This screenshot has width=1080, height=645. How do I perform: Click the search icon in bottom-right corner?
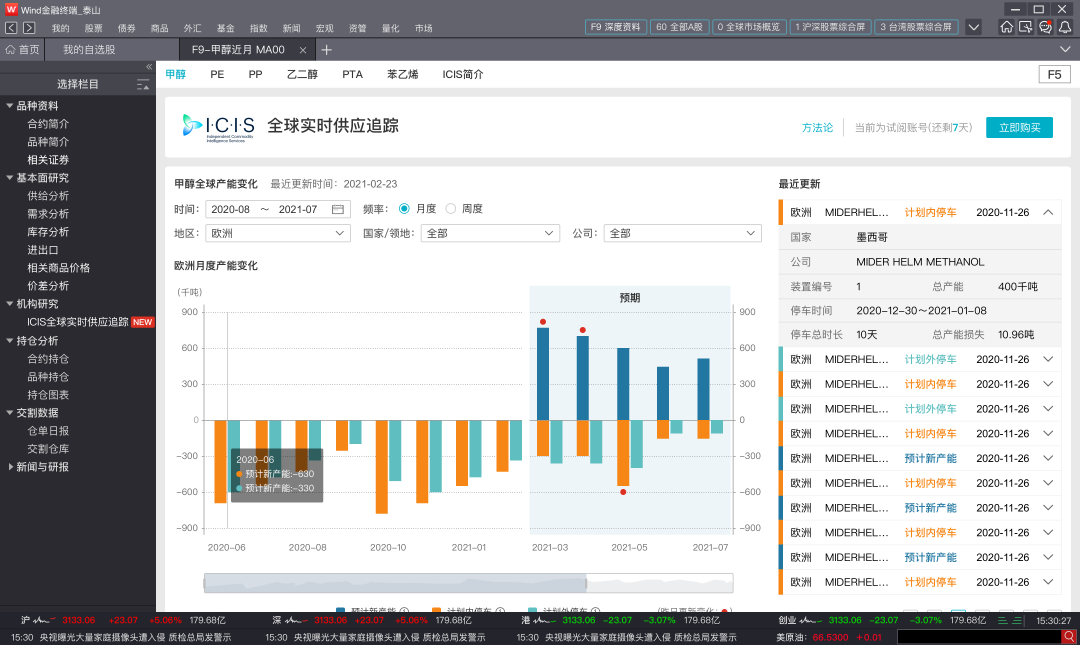tap(1068, 637)
